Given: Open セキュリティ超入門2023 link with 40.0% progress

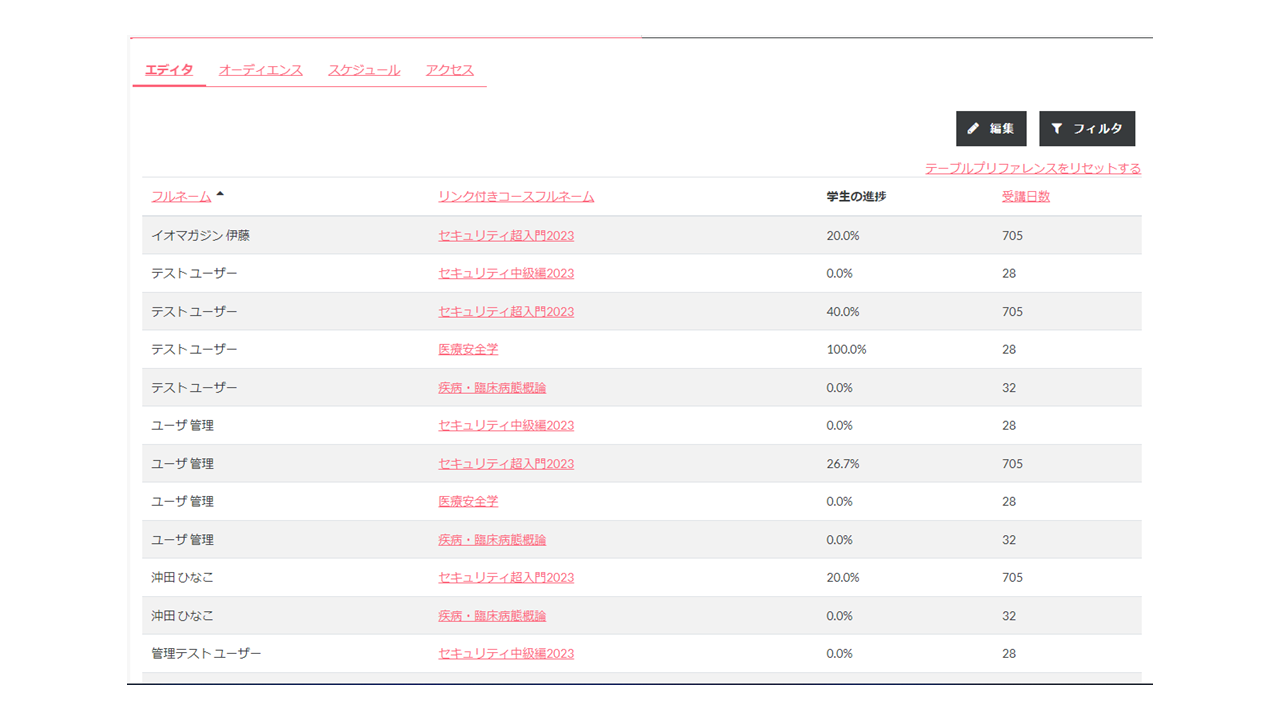Looking at the screenshot, I should coord(506,312).
